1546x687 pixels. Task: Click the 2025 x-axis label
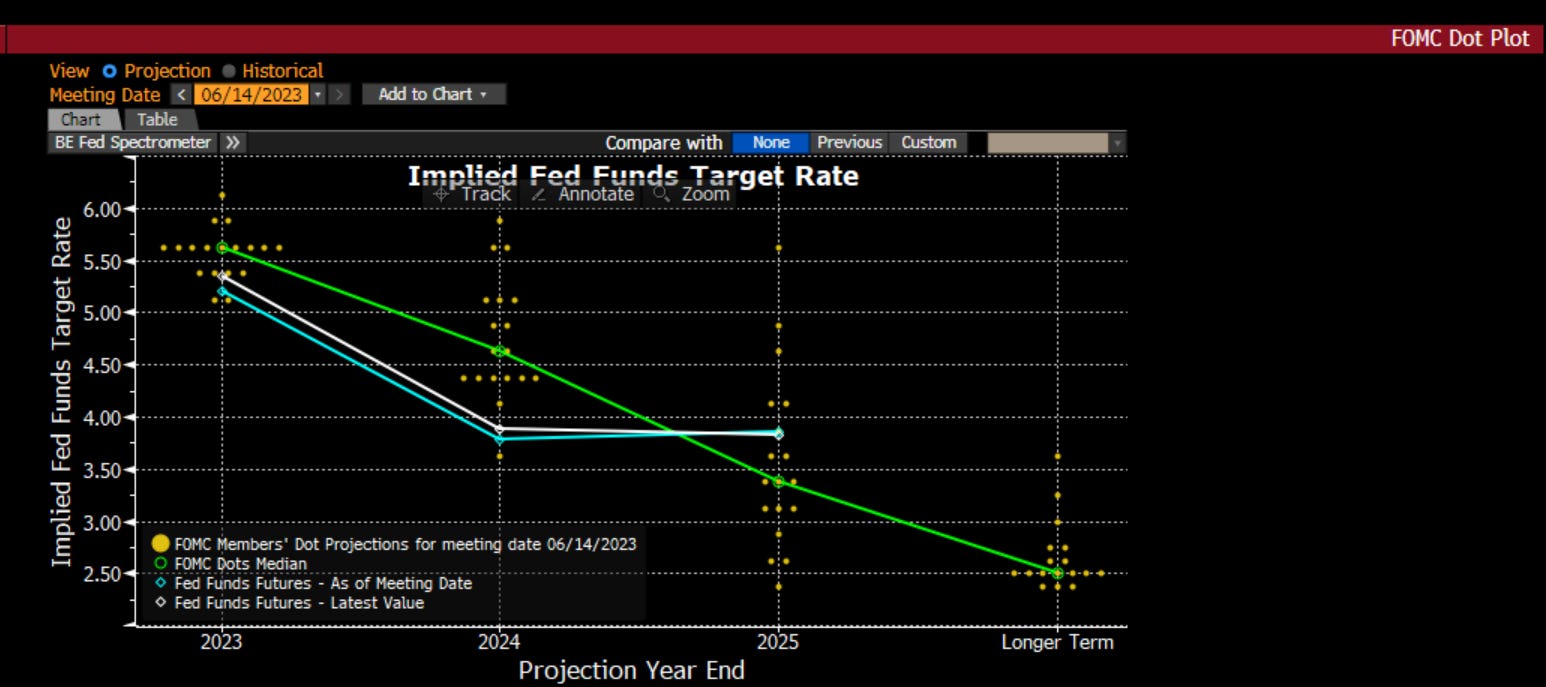[778, 642]
